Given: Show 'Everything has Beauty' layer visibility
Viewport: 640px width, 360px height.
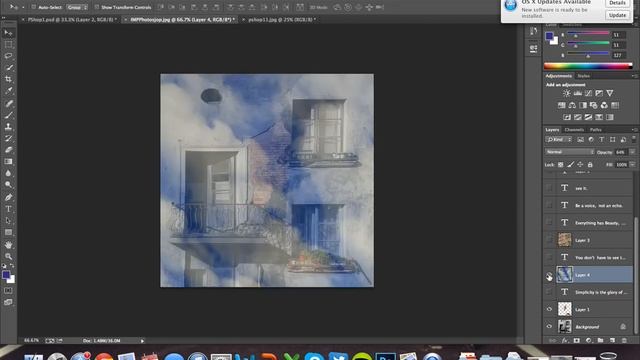Looking at the screenshot, I should click(x=549, y=223).
